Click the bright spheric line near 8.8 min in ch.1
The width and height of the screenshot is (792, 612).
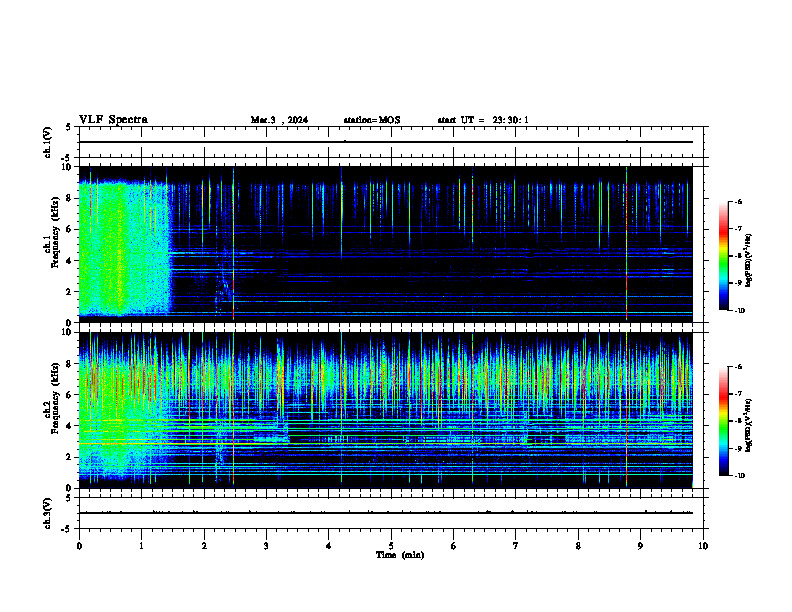point(626,243)
